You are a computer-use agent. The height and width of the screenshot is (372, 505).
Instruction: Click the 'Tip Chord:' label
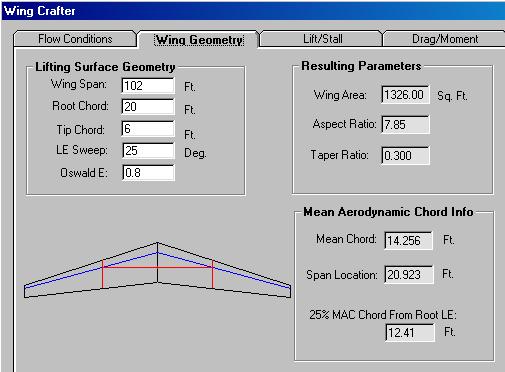point(80,130)
